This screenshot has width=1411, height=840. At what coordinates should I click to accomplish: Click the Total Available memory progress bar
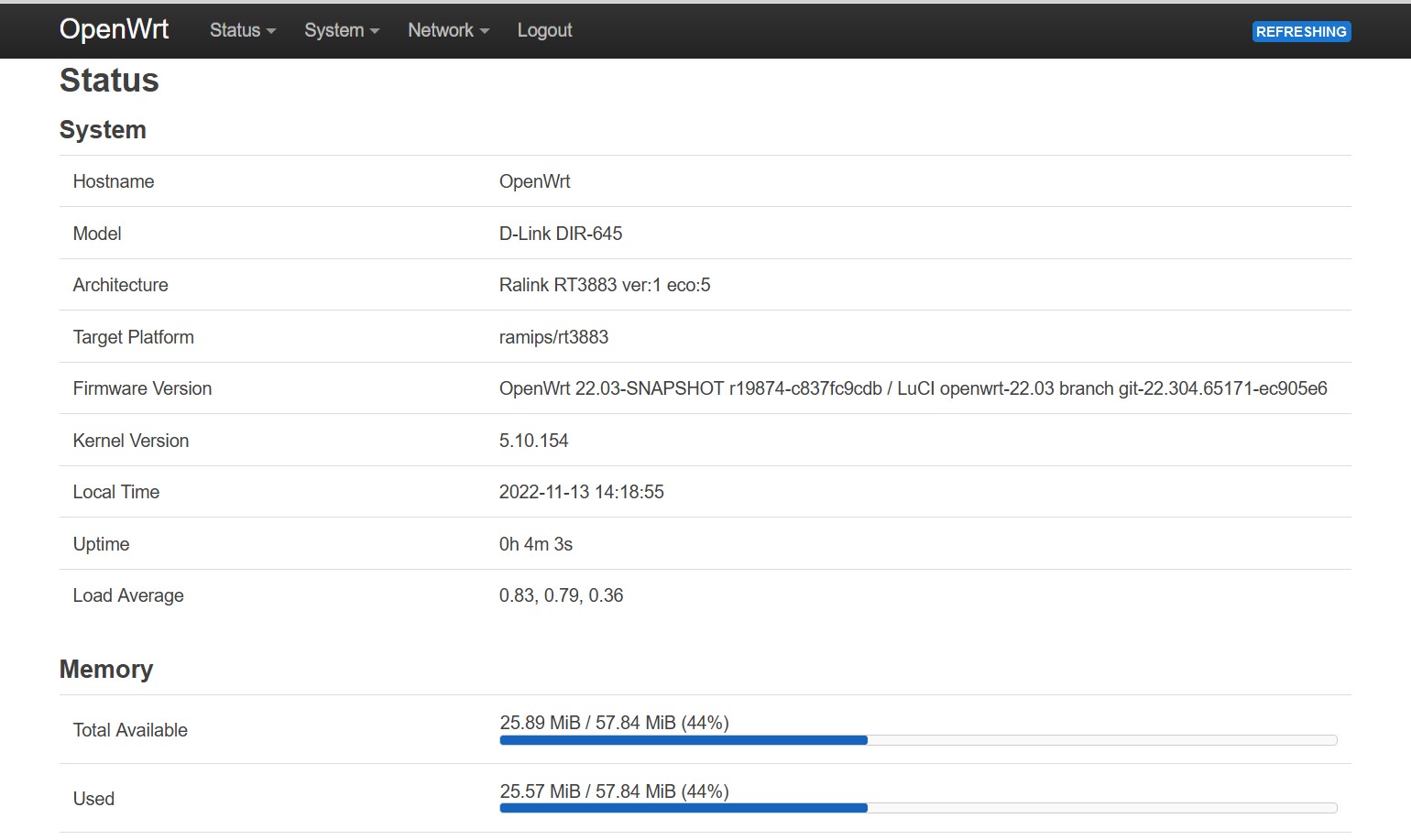pos(916,739)
